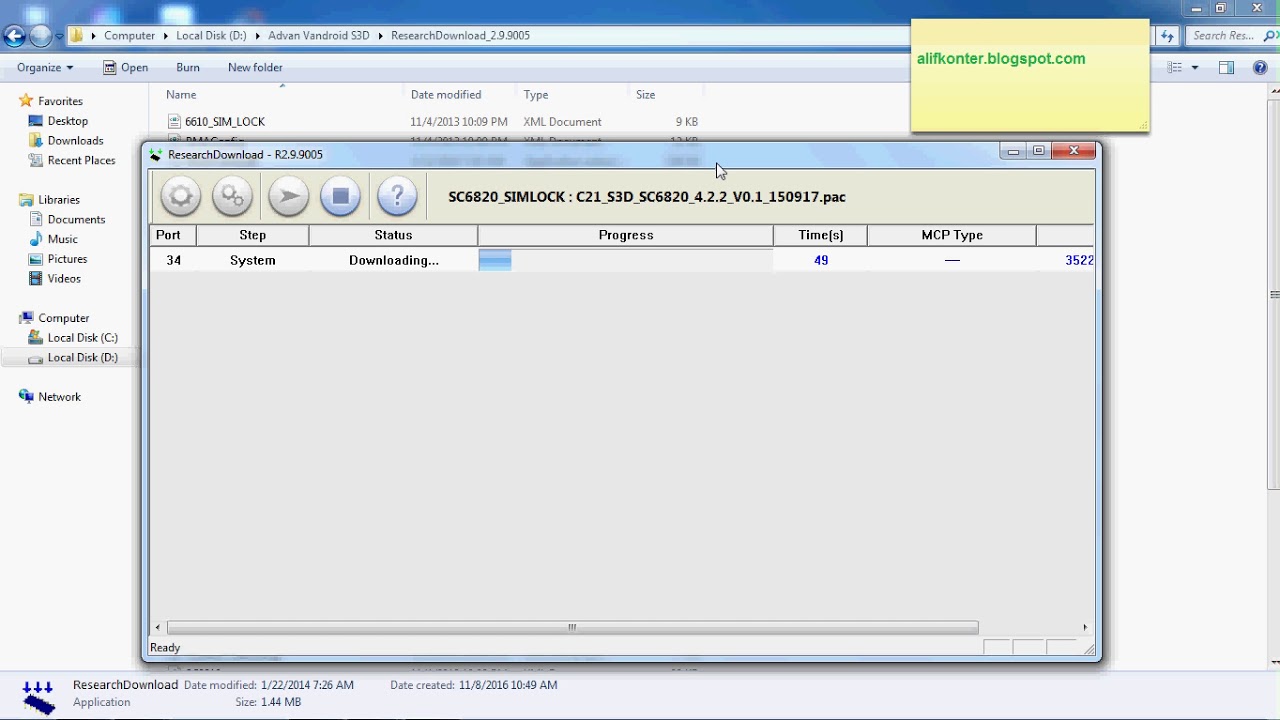The width and height of the screenshot is (1280, 720).
Task: Click the yellow sticky note alifkonter.blogspot.com
Action: 1030,75
